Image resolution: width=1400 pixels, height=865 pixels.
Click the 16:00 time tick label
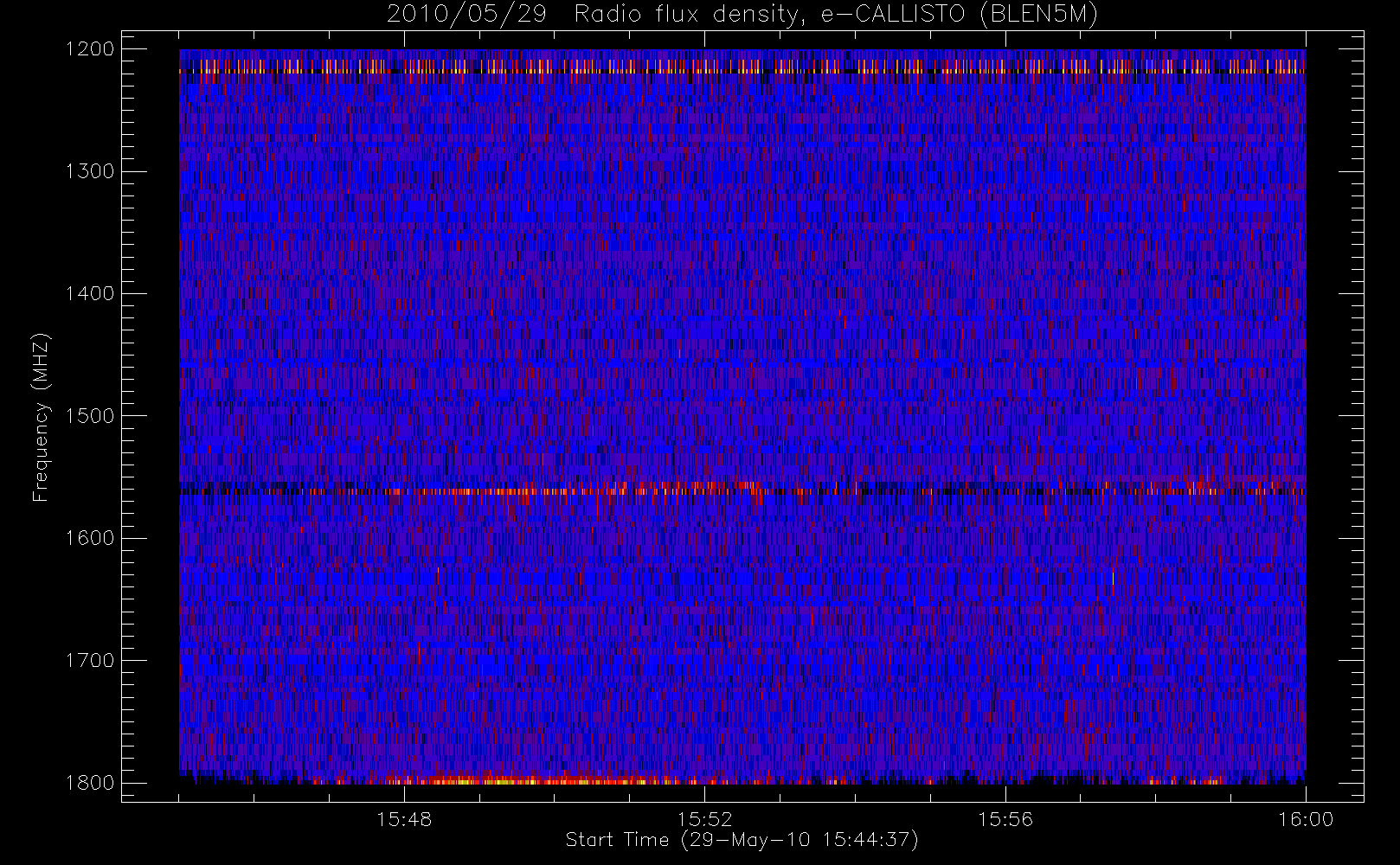pyautogui.click(x=1306, y=819)
